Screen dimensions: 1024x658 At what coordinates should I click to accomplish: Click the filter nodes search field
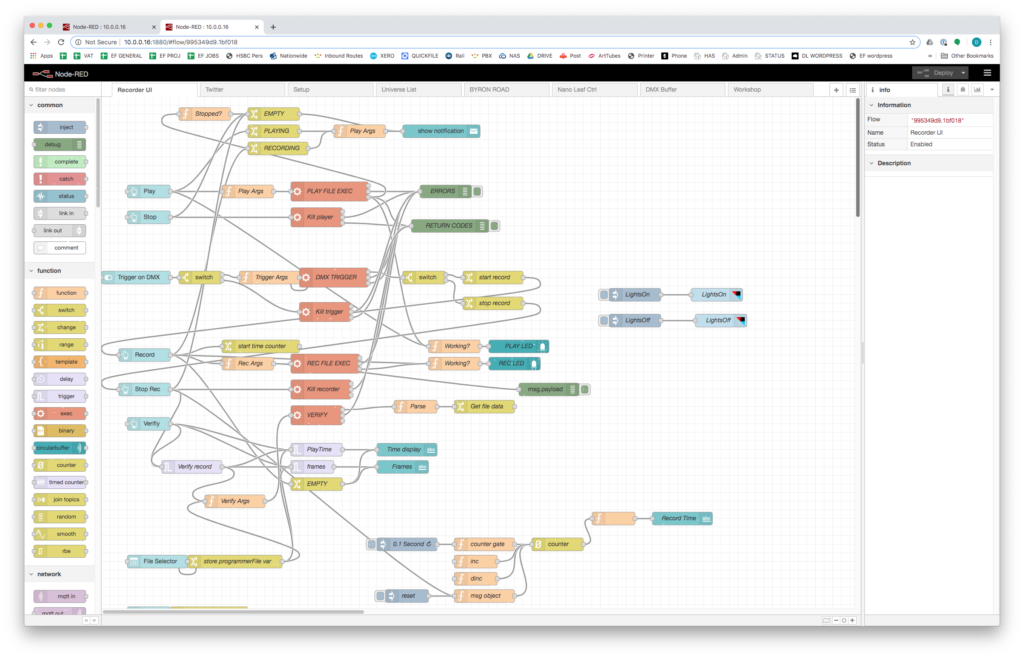pyautogui.click(x=55, y=88)
